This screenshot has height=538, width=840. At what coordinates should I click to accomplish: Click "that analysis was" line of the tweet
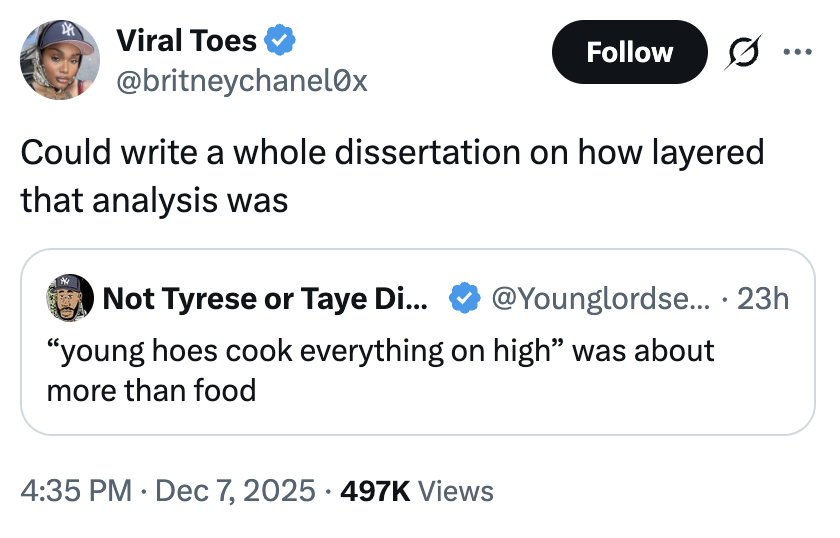click(x=154, y=200)
